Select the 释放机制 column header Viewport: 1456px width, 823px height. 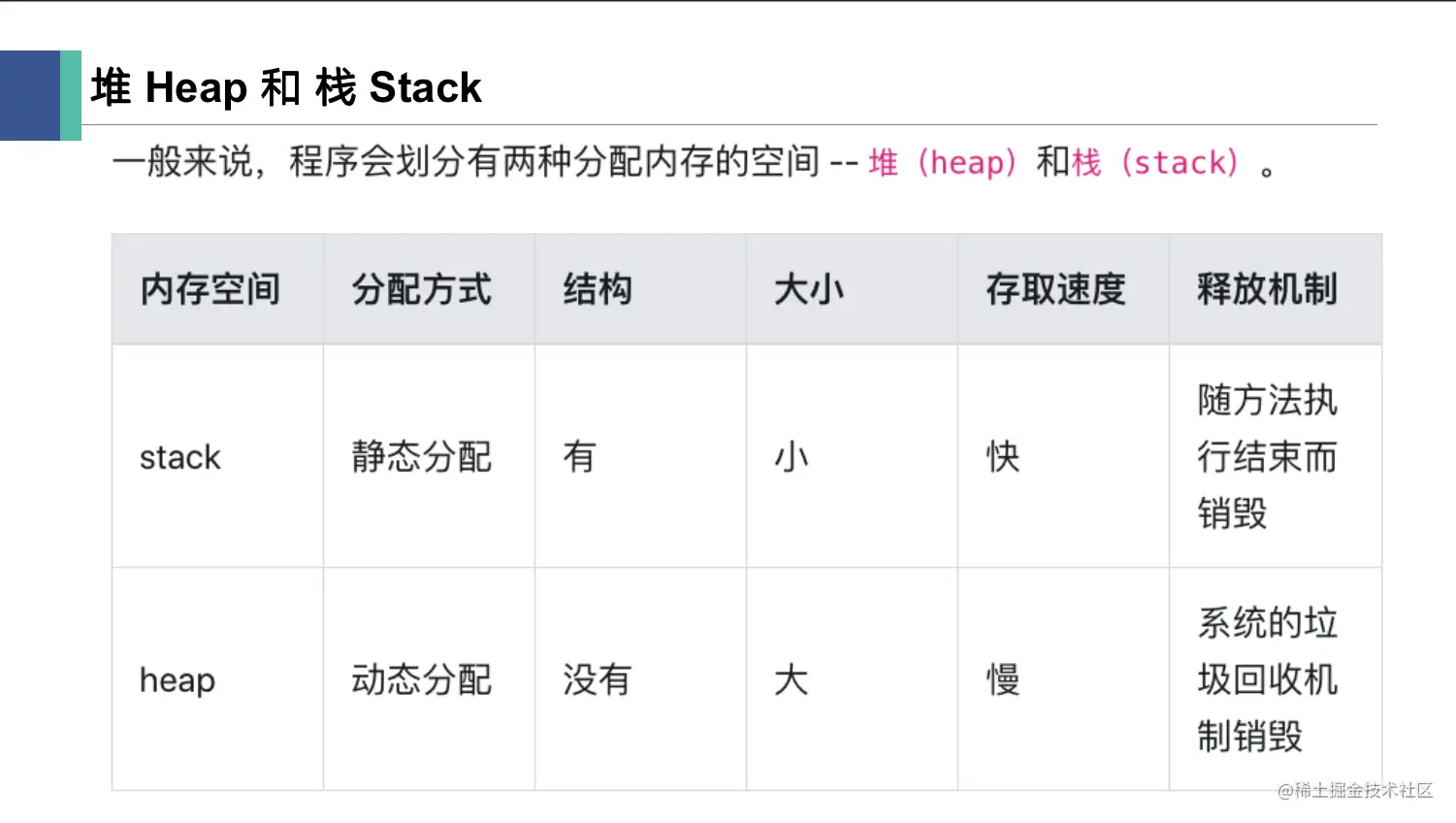(1276, 289)
